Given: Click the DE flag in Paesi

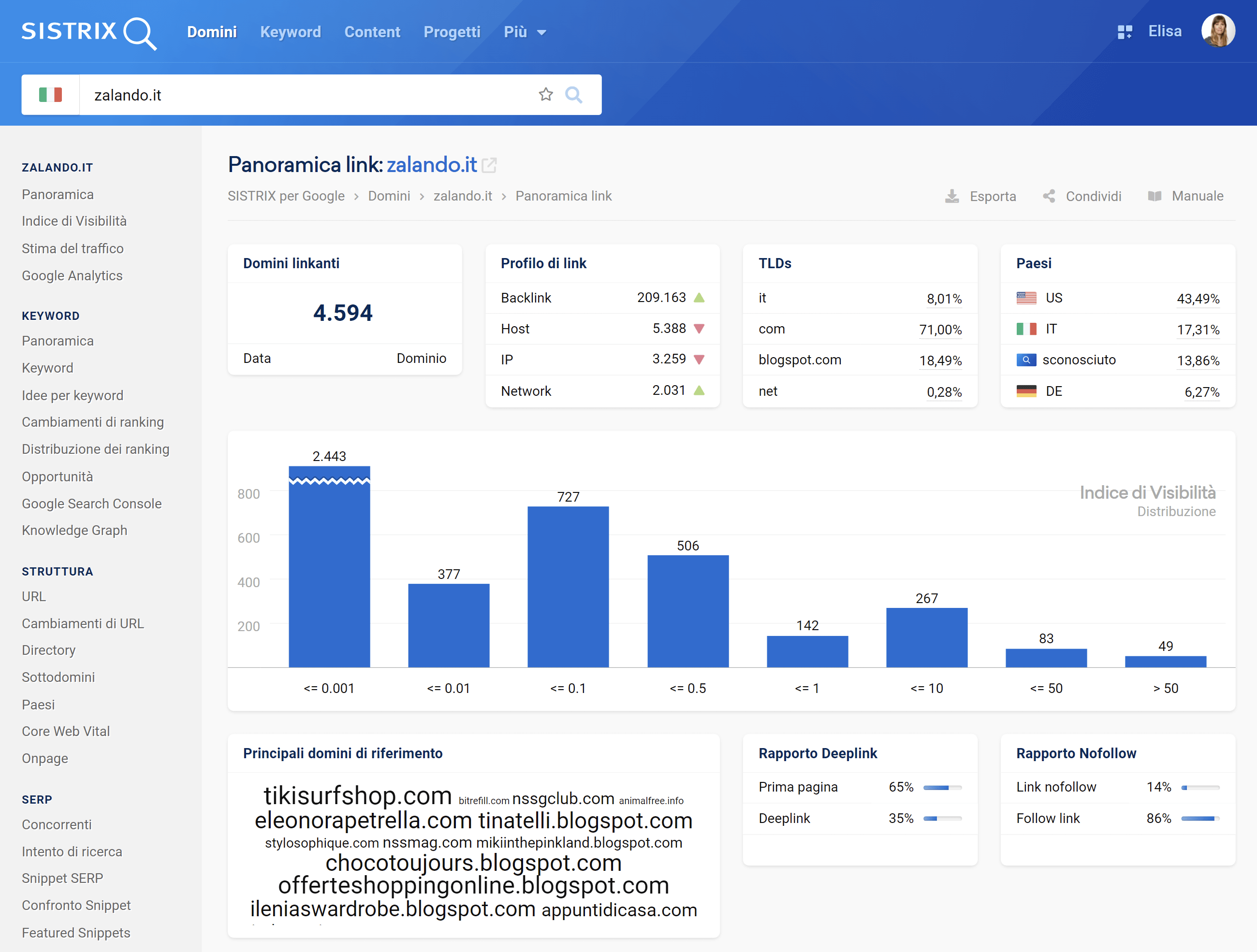Looking at the screenshot, I should click(1026, 391).
